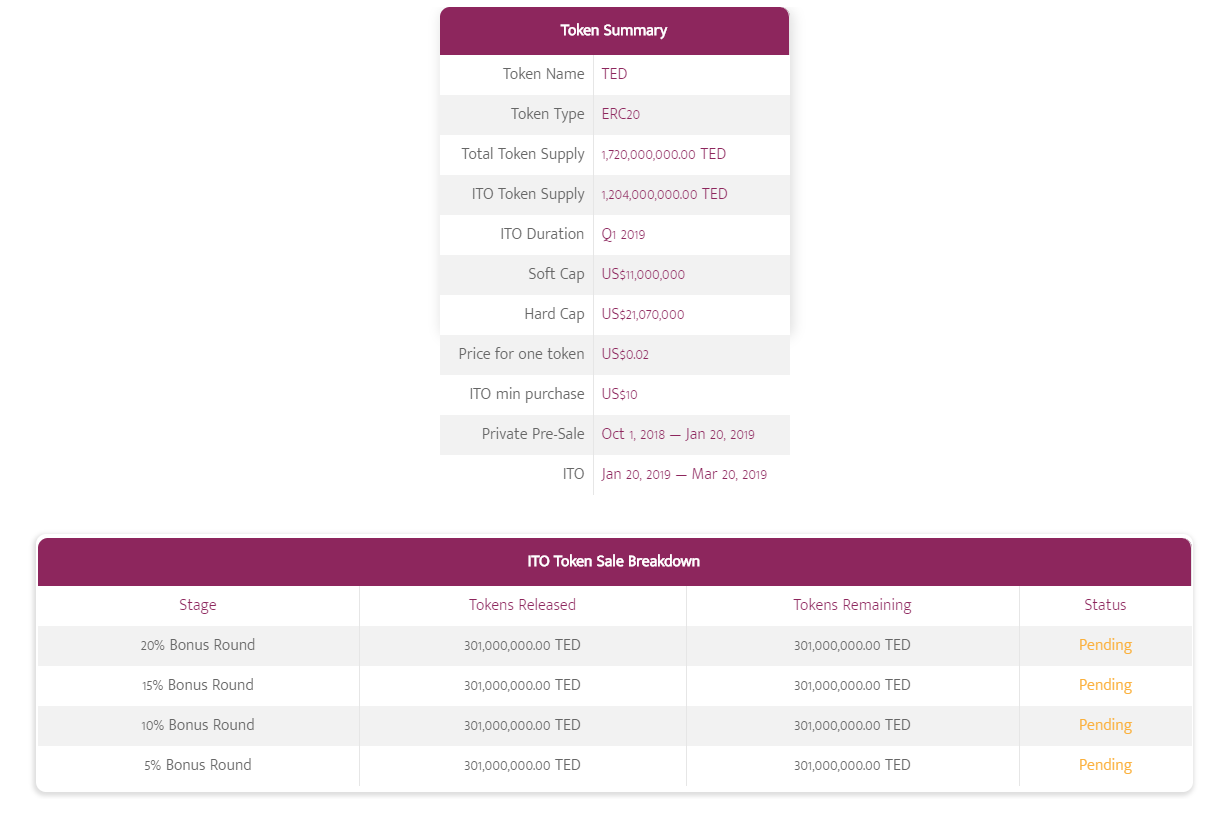
Task: Click the Token Summary header
Action: pos(614,30)
